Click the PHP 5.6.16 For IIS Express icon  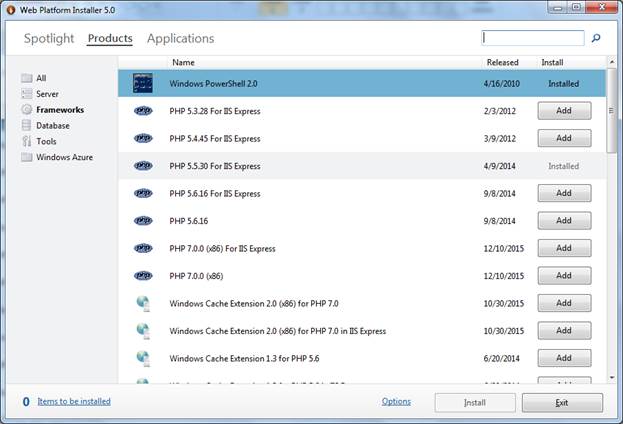[x=143, y=193]
